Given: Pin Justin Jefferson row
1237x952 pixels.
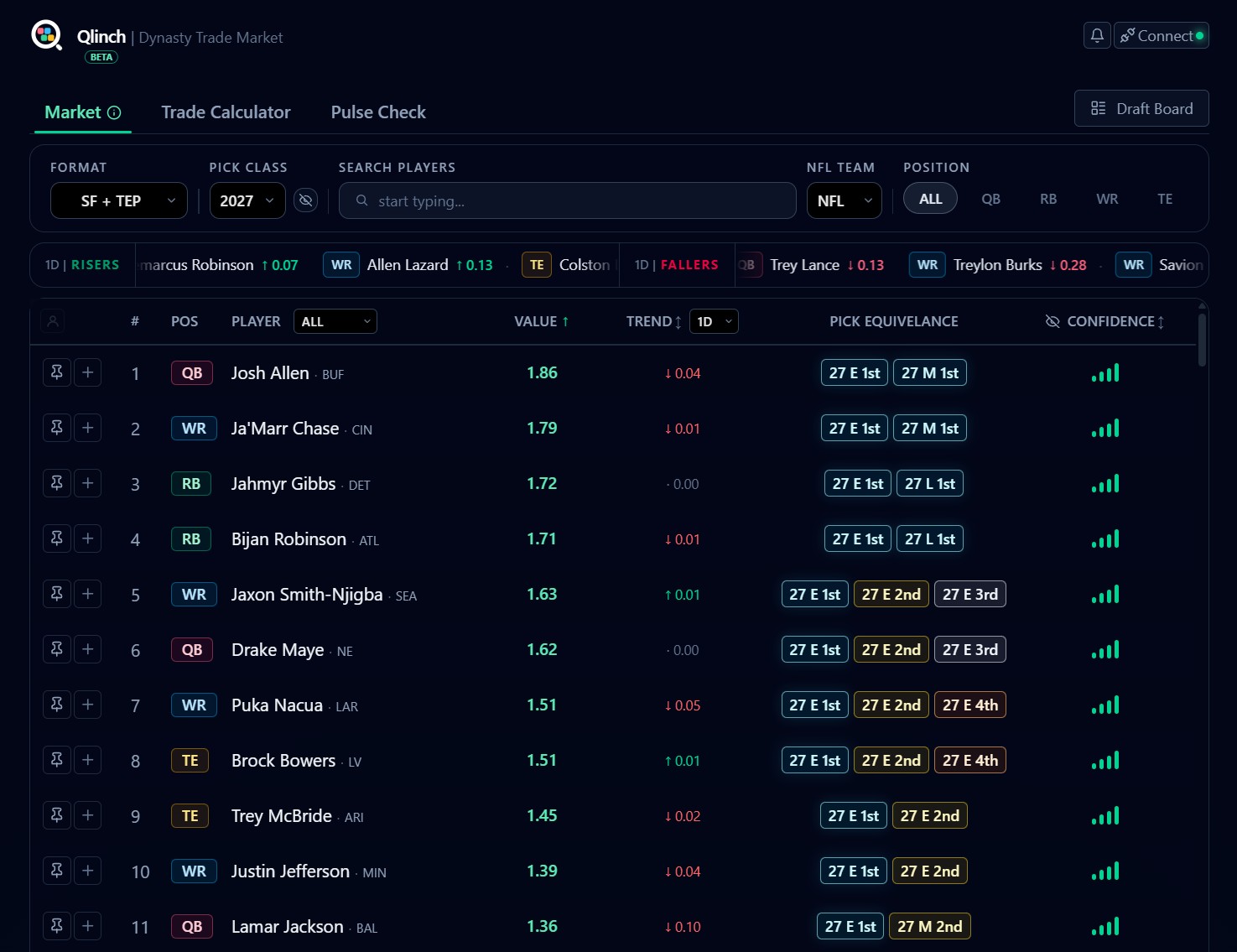Looking at the screenshot, I should [x=57, y=871].
